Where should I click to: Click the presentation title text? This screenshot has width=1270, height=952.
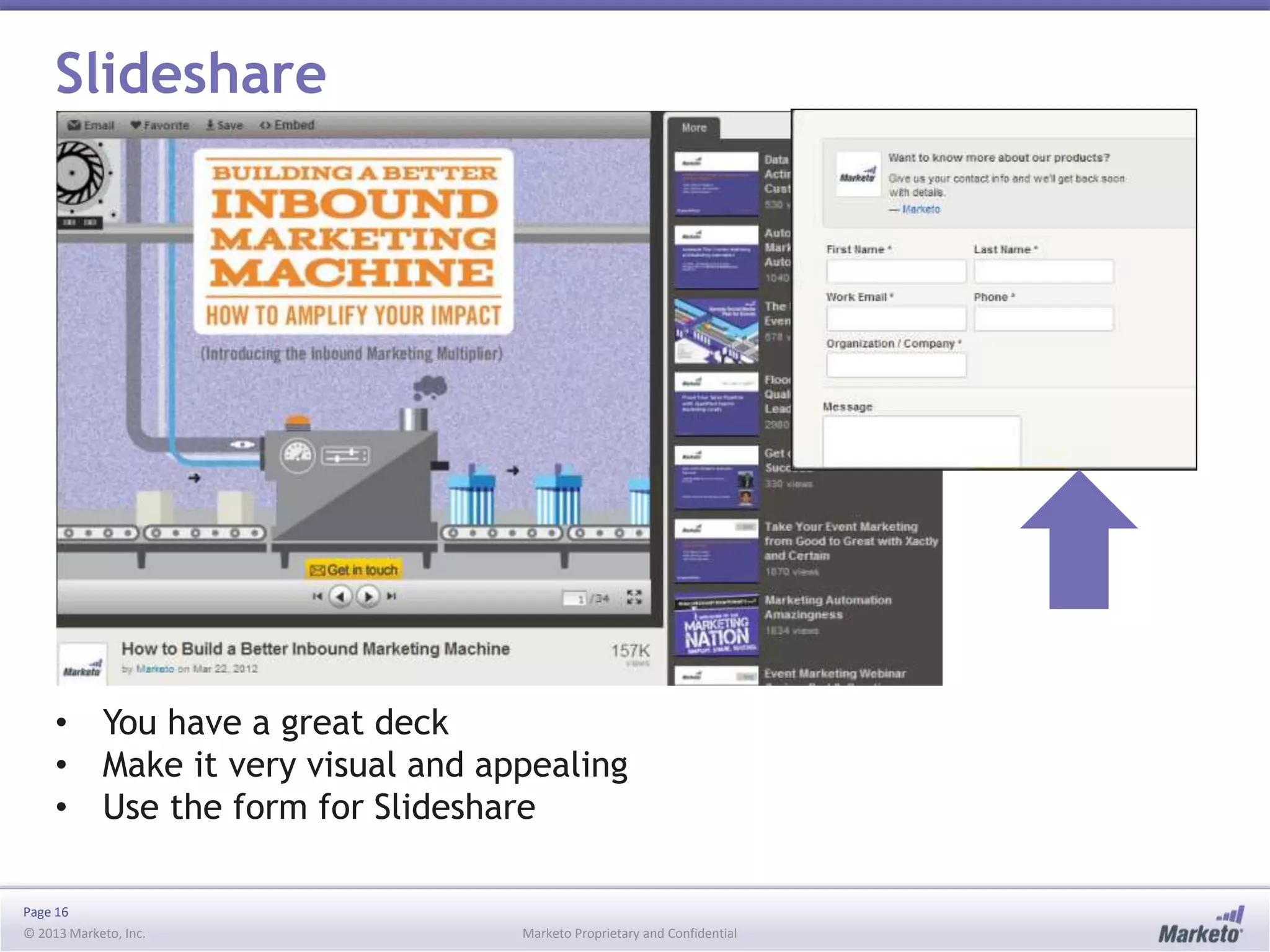[316, 649]
